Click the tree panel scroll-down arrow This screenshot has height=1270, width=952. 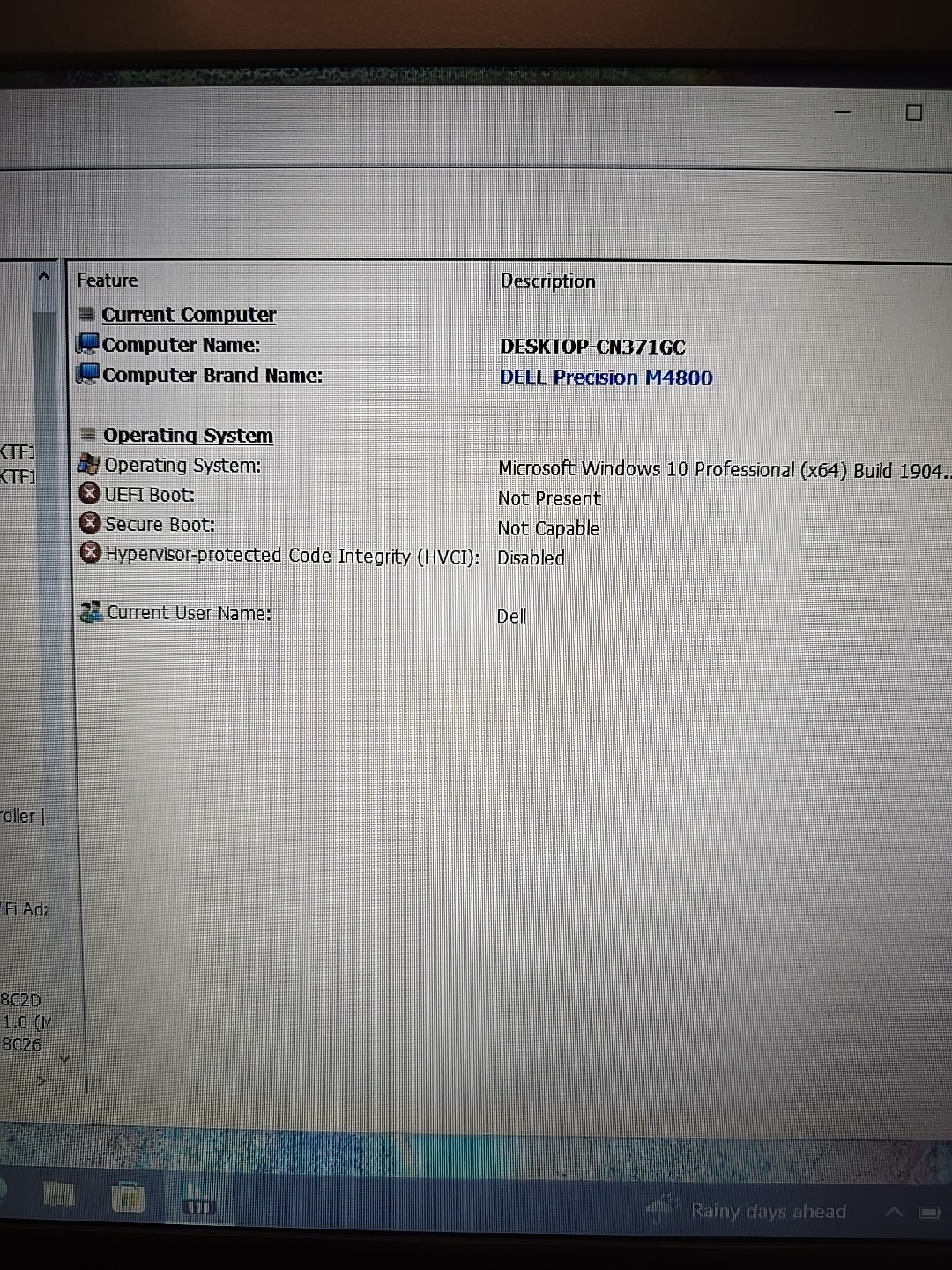coord(63,1058)
